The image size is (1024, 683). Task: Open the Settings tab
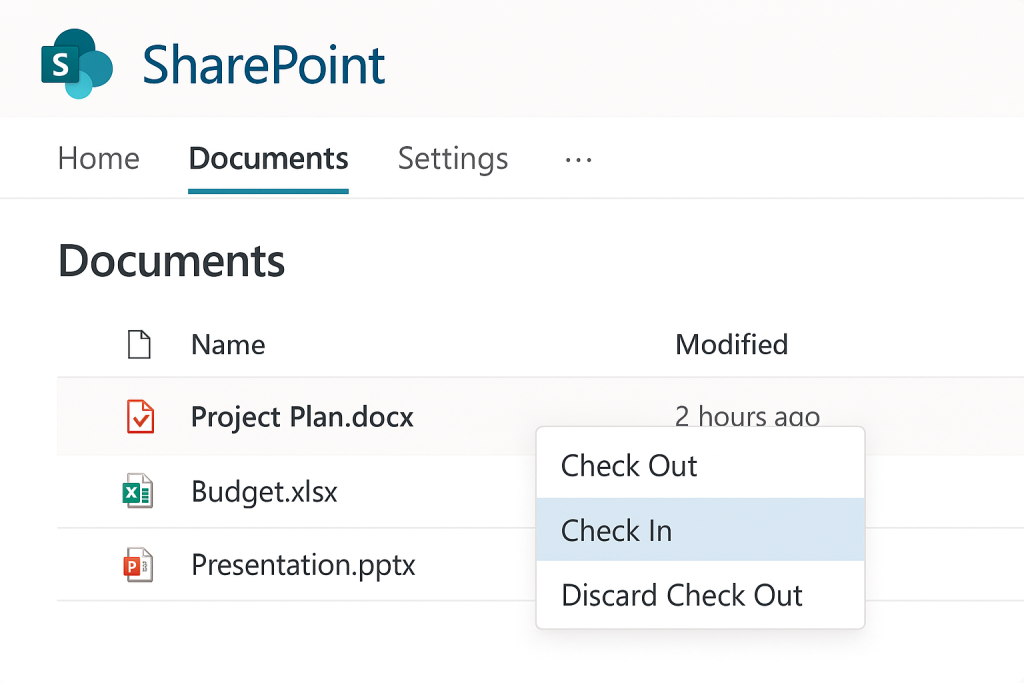click(453, 158)
